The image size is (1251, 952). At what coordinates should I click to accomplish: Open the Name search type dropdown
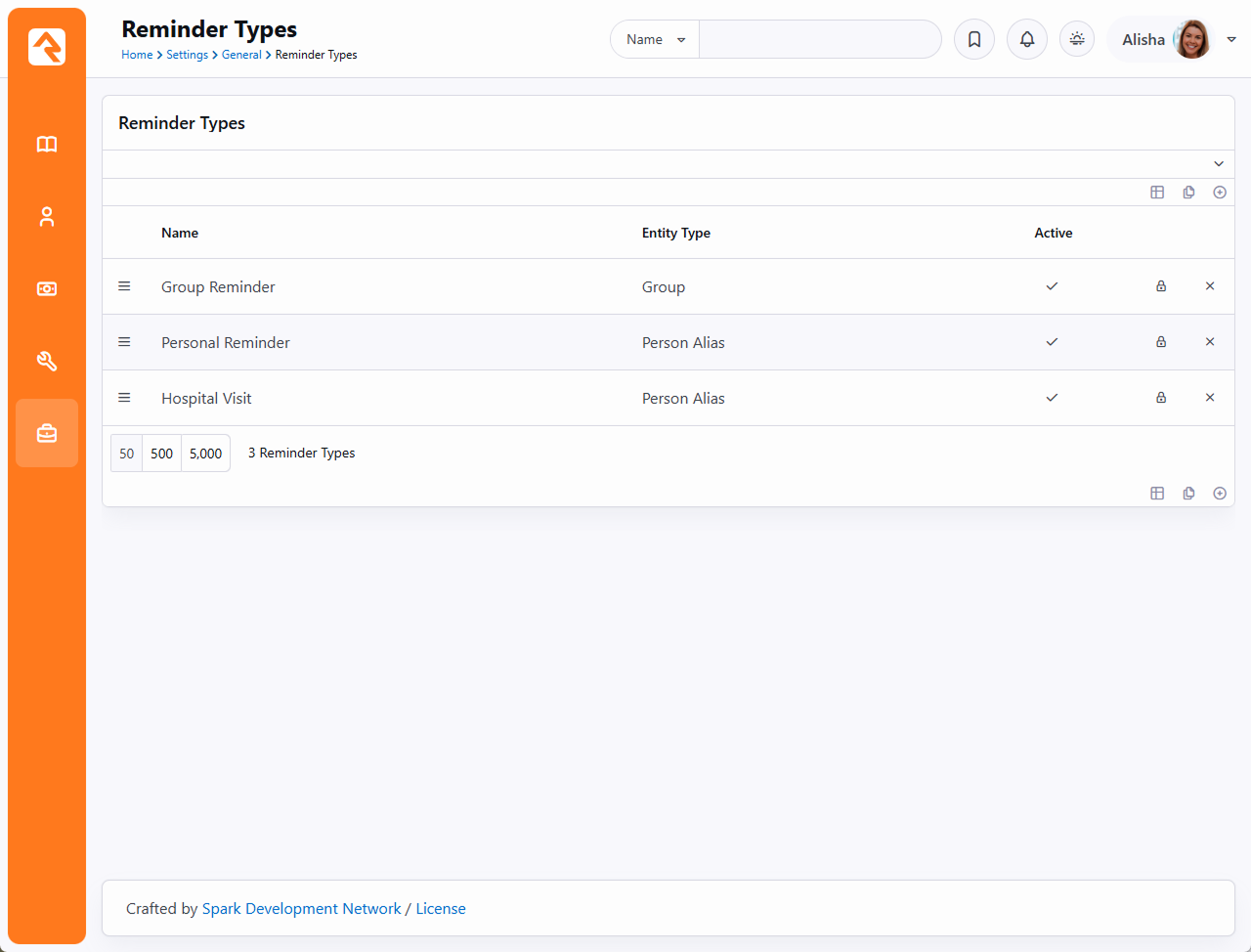[655, 40]
